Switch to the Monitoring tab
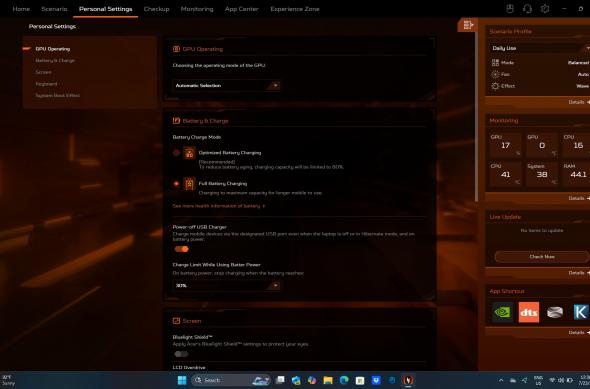 197,9
